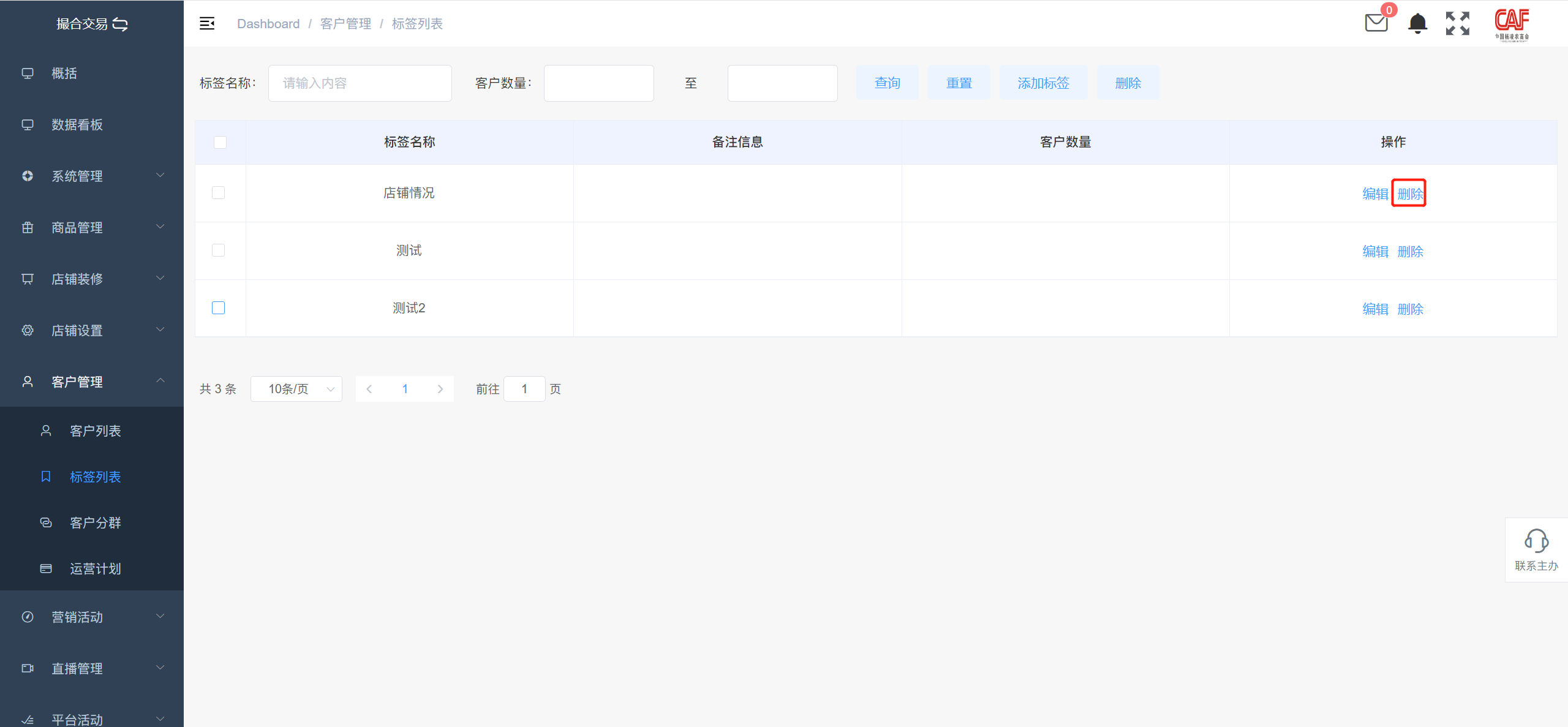Click the camera icon for 直播管理

click(x=28, y=669)
